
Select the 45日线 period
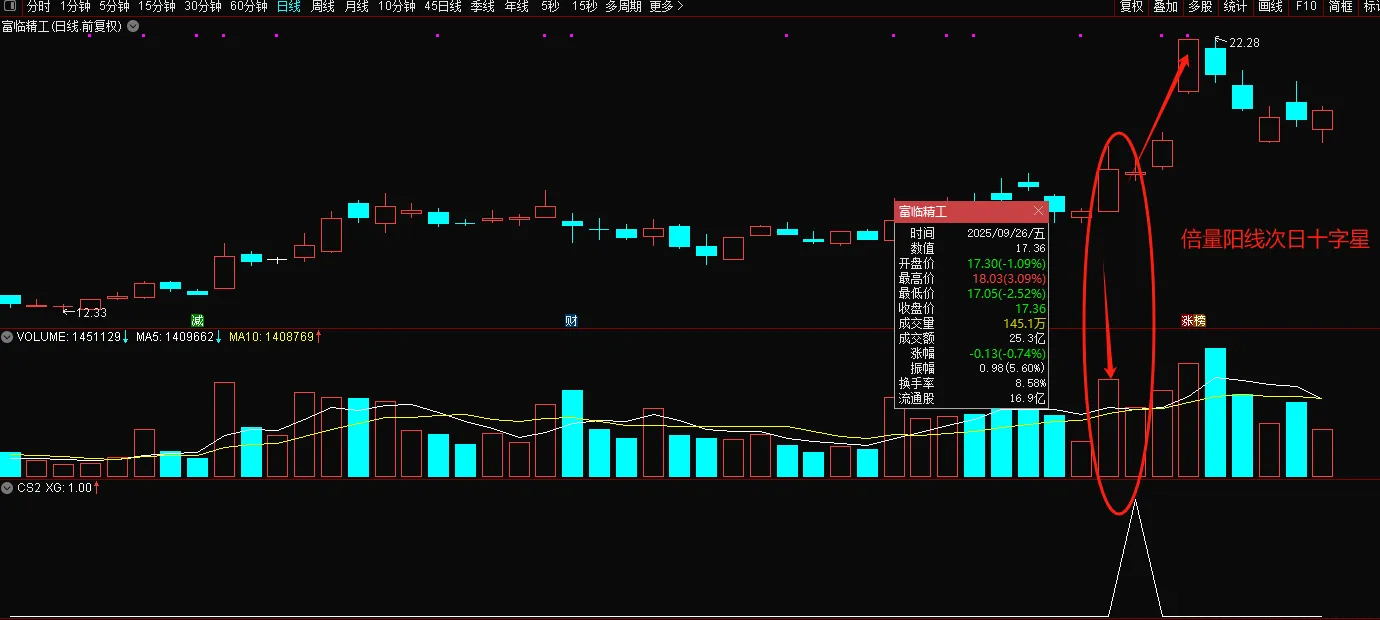pos(443,6)
